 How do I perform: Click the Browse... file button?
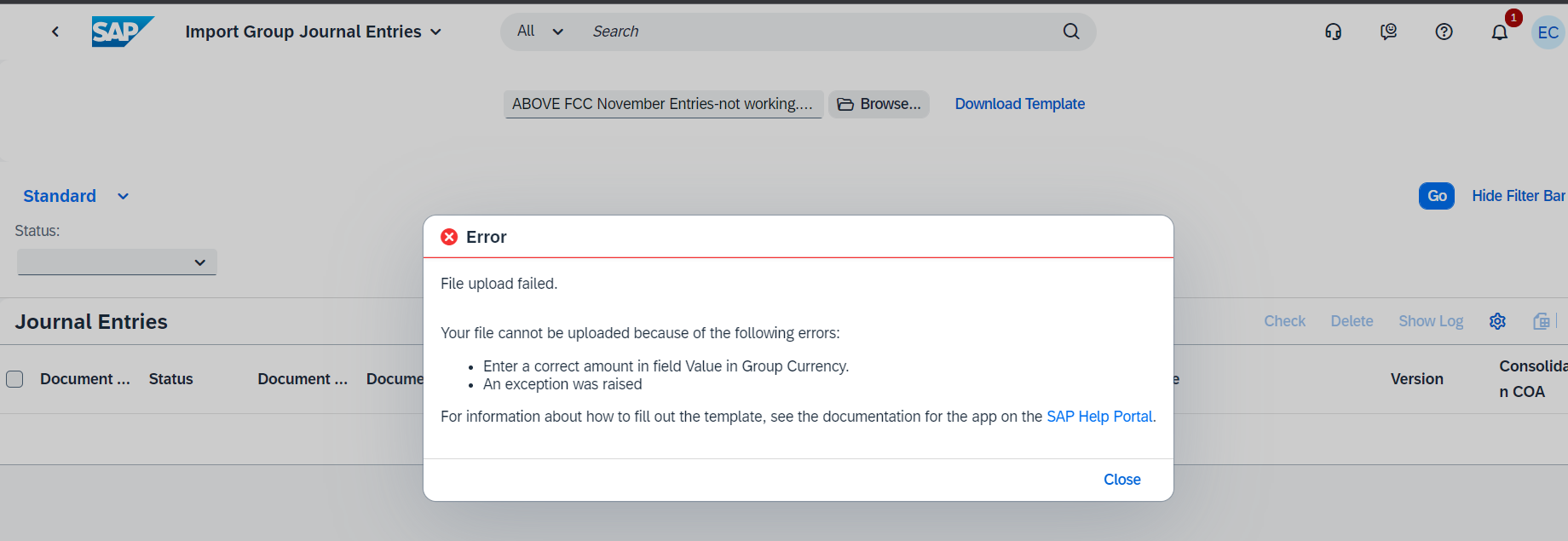pos(879,104)
